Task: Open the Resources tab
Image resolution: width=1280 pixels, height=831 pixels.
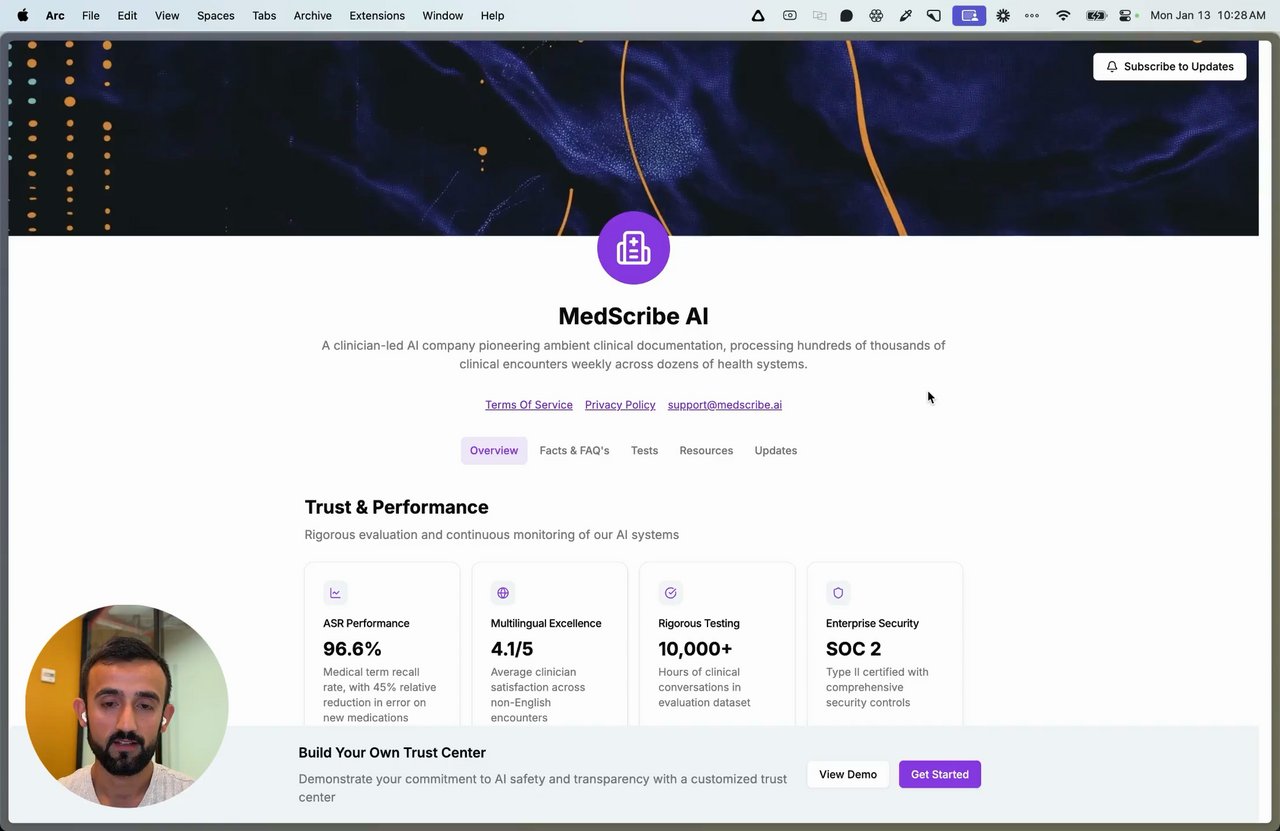Action: point(706,451)
